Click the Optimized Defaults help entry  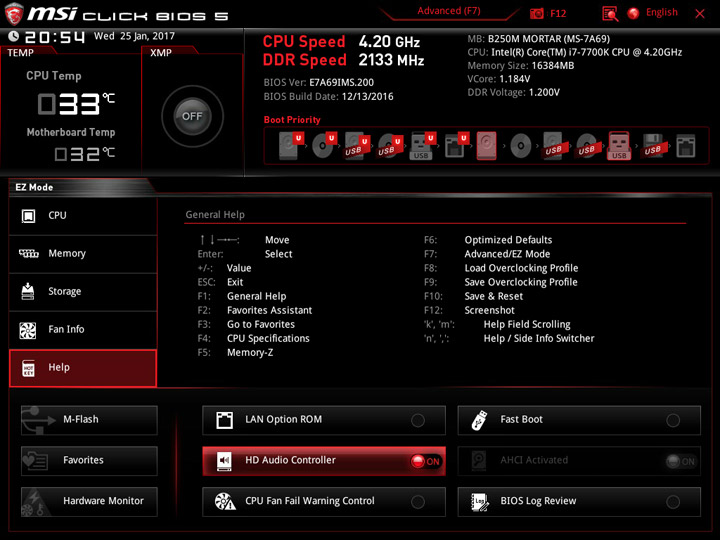508,240
